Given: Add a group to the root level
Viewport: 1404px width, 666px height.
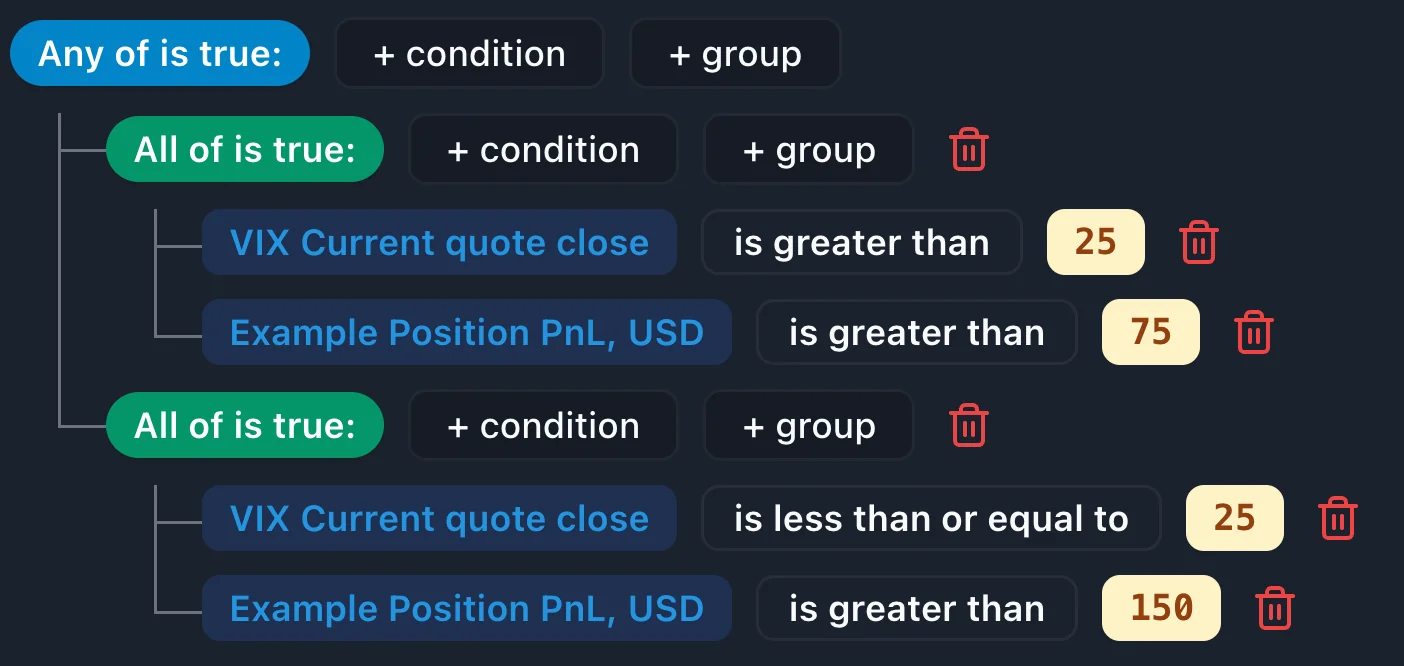Looking at the screenshot, I should (735, 53).
